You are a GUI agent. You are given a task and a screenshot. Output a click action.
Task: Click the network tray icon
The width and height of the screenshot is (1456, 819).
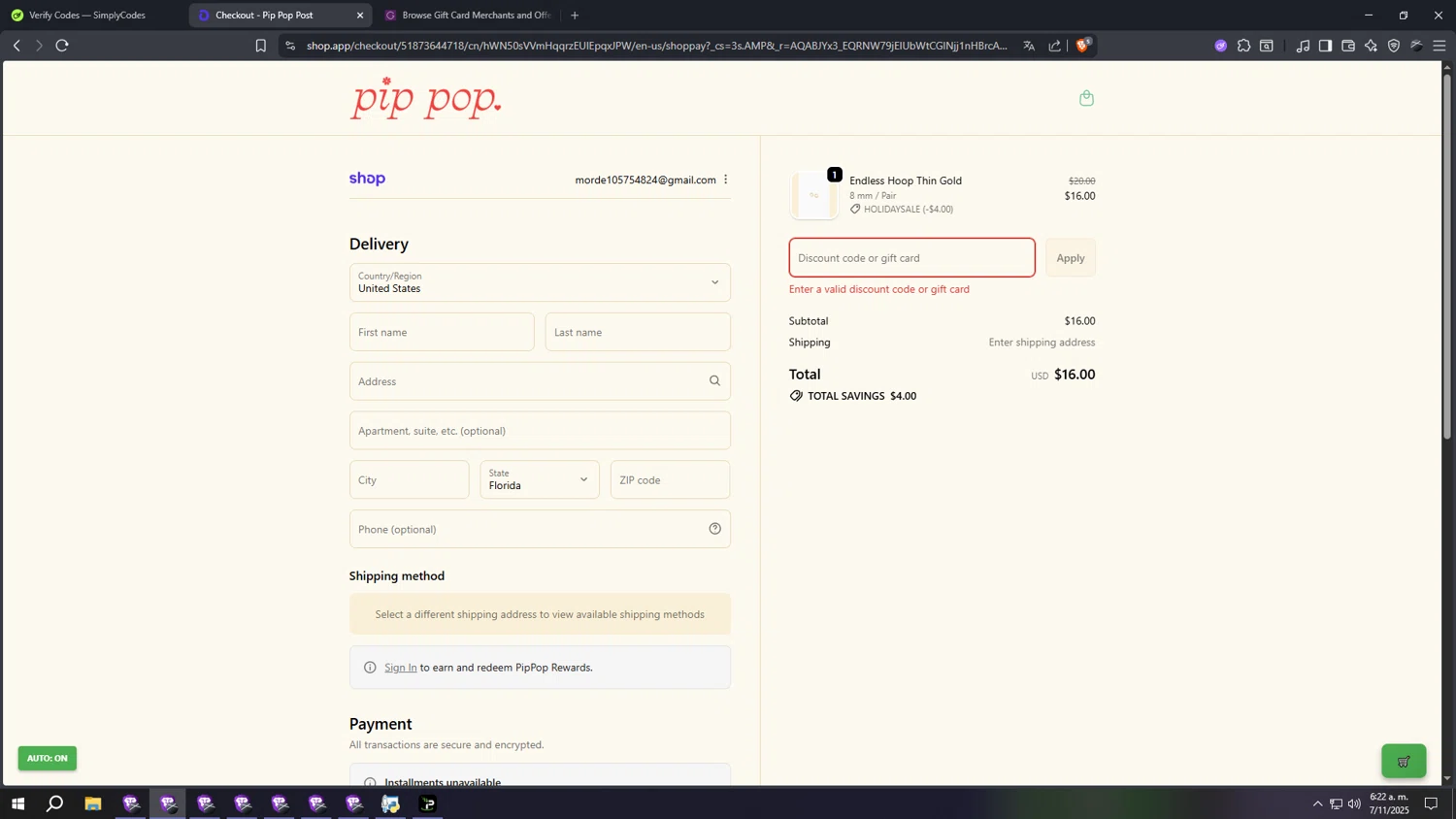(x=1336, y=803)
